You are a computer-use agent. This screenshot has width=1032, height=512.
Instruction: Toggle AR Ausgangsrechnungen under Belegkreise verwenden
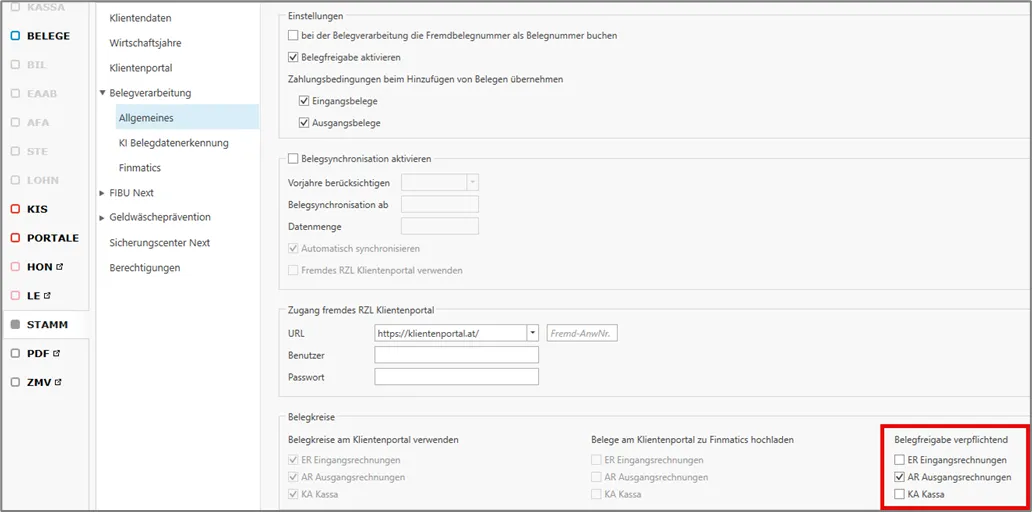pos(294,477)
